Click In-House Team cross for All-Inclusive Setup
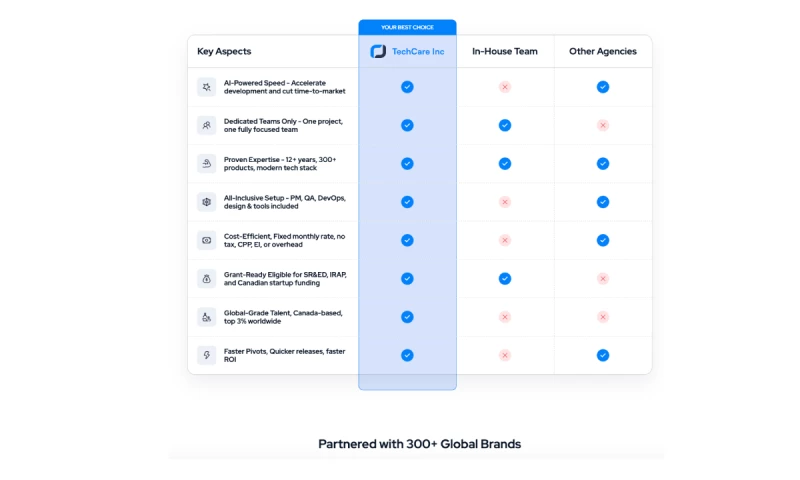800x480 pixels. click(505, 202)
